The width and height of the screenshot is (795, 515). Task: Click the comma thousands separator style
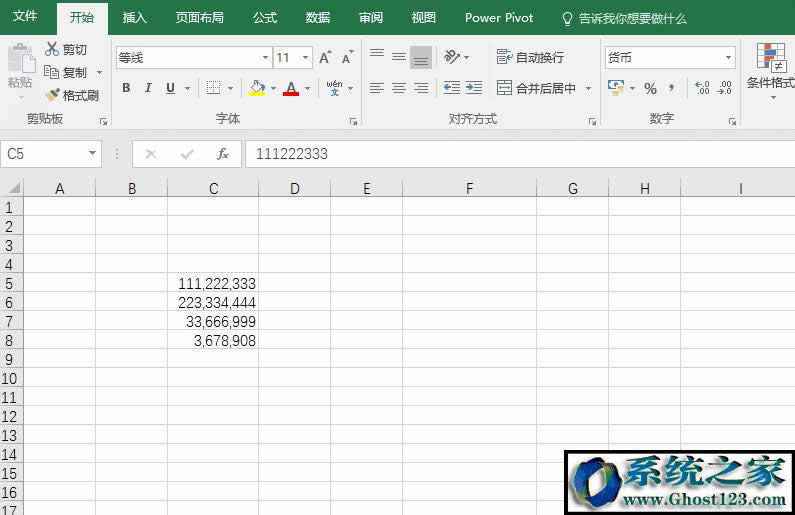[x=672, y=89]
